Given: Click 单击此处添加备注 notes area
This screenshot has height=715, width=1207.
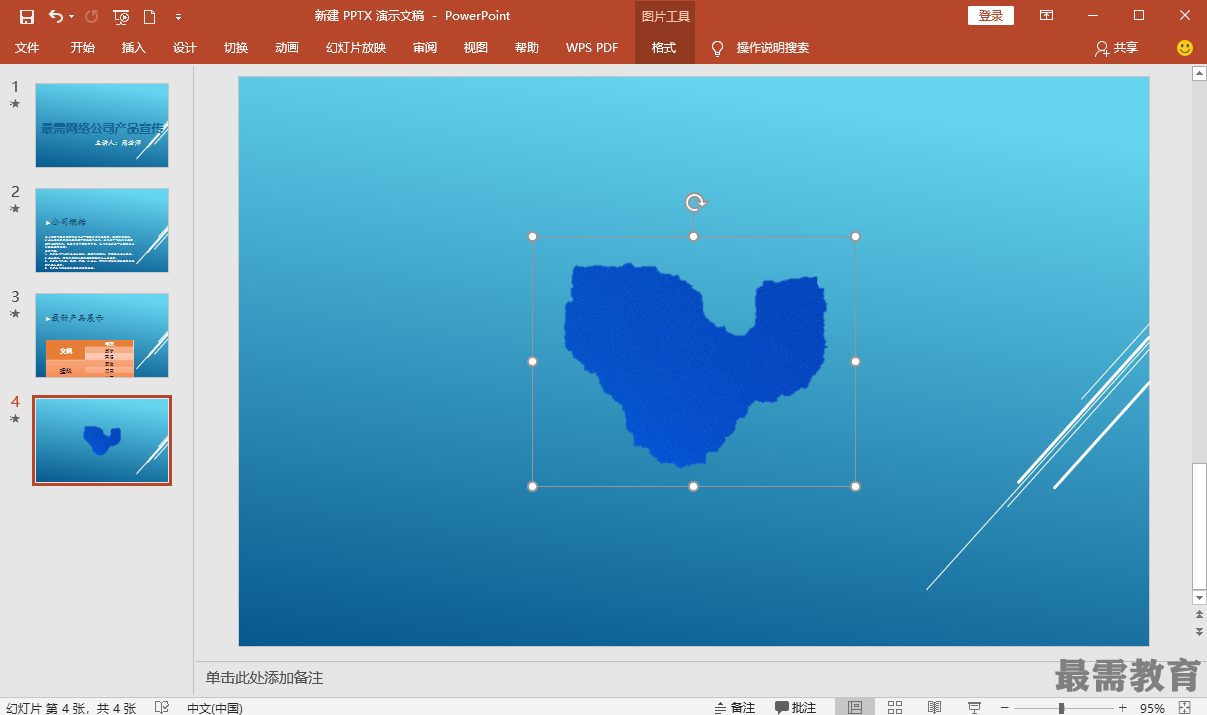Looking at the screenshot, I should (x=264, y=678).
